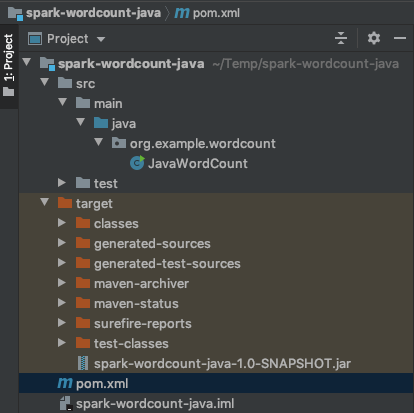414x413 pixels.
Task: Click the org.example.wordcount package icon
Action: (x=119, y=143)
